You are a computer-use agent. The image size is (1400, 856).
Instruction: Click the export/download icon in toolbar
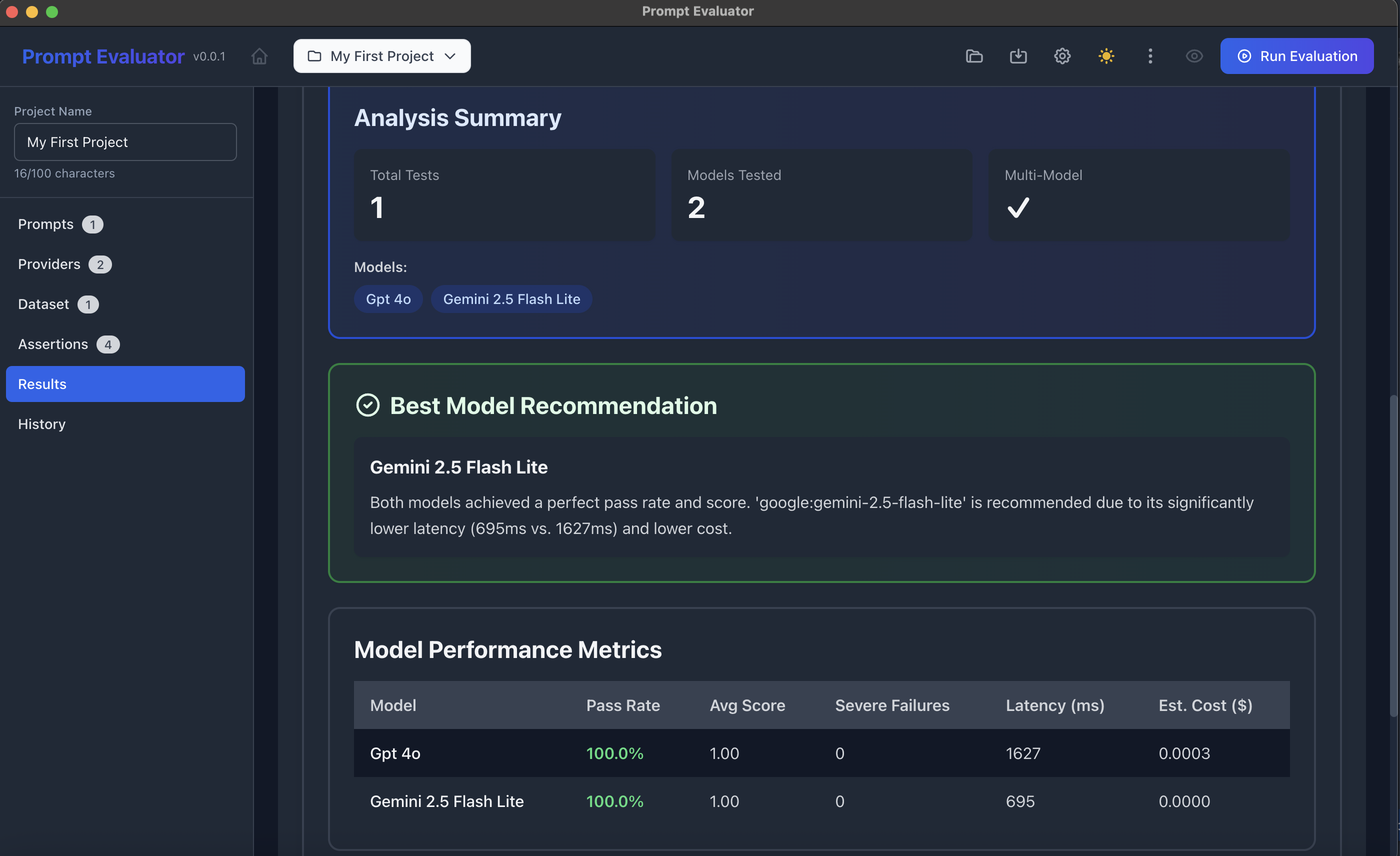pyautogui.click(x=1018, y=55)
